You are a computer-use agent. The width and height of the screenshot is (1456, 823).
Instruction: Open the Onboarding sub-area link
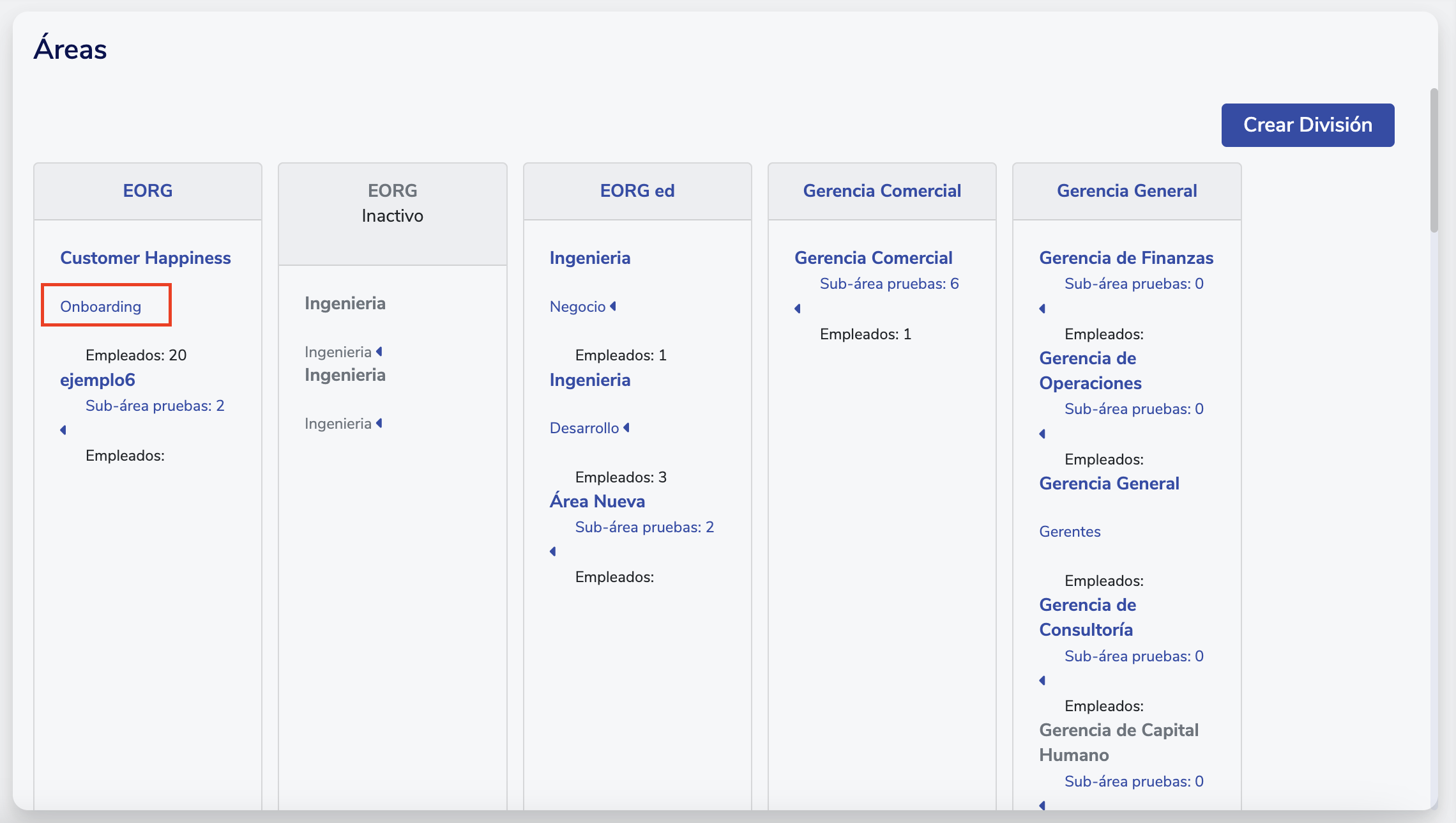click(101, 307)
